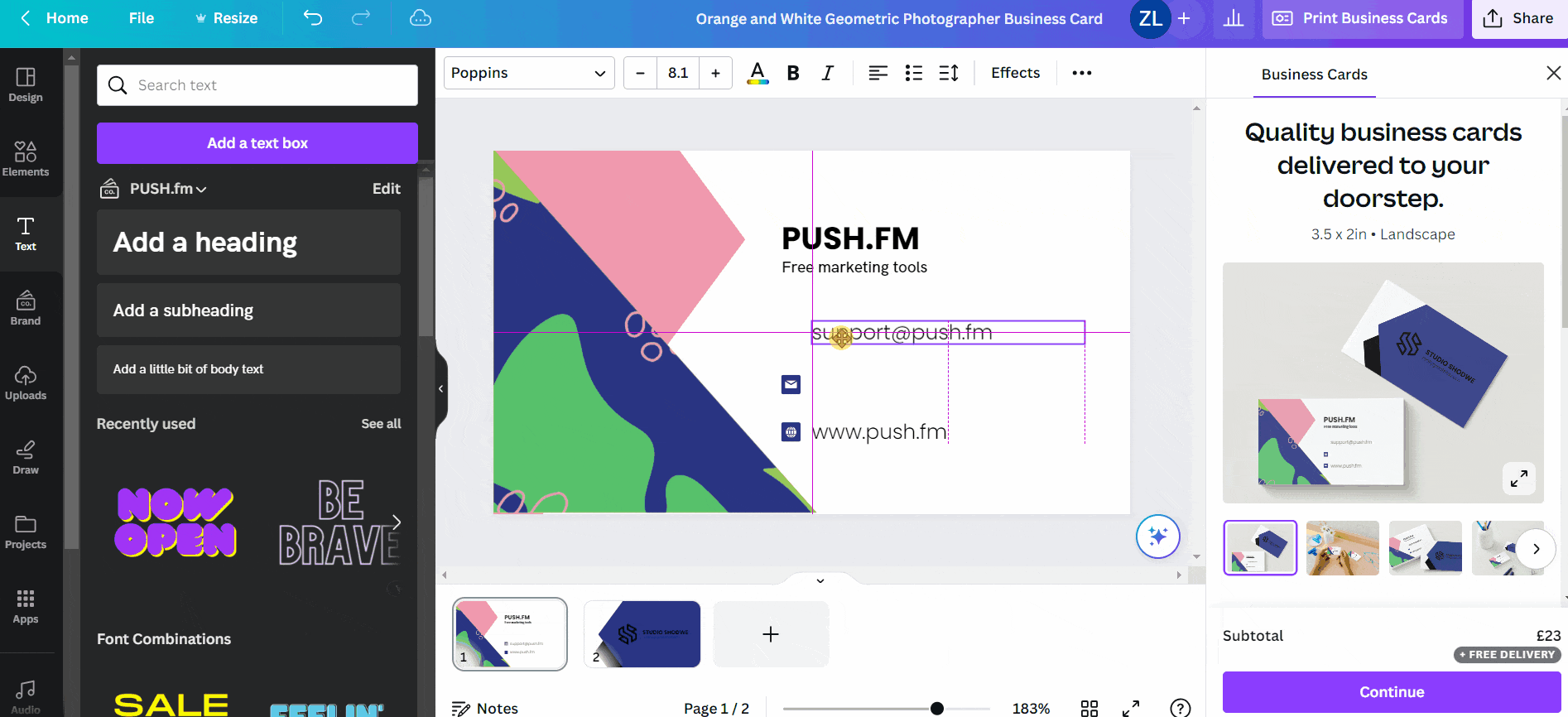Add a heading text

(x=248, y=242)
